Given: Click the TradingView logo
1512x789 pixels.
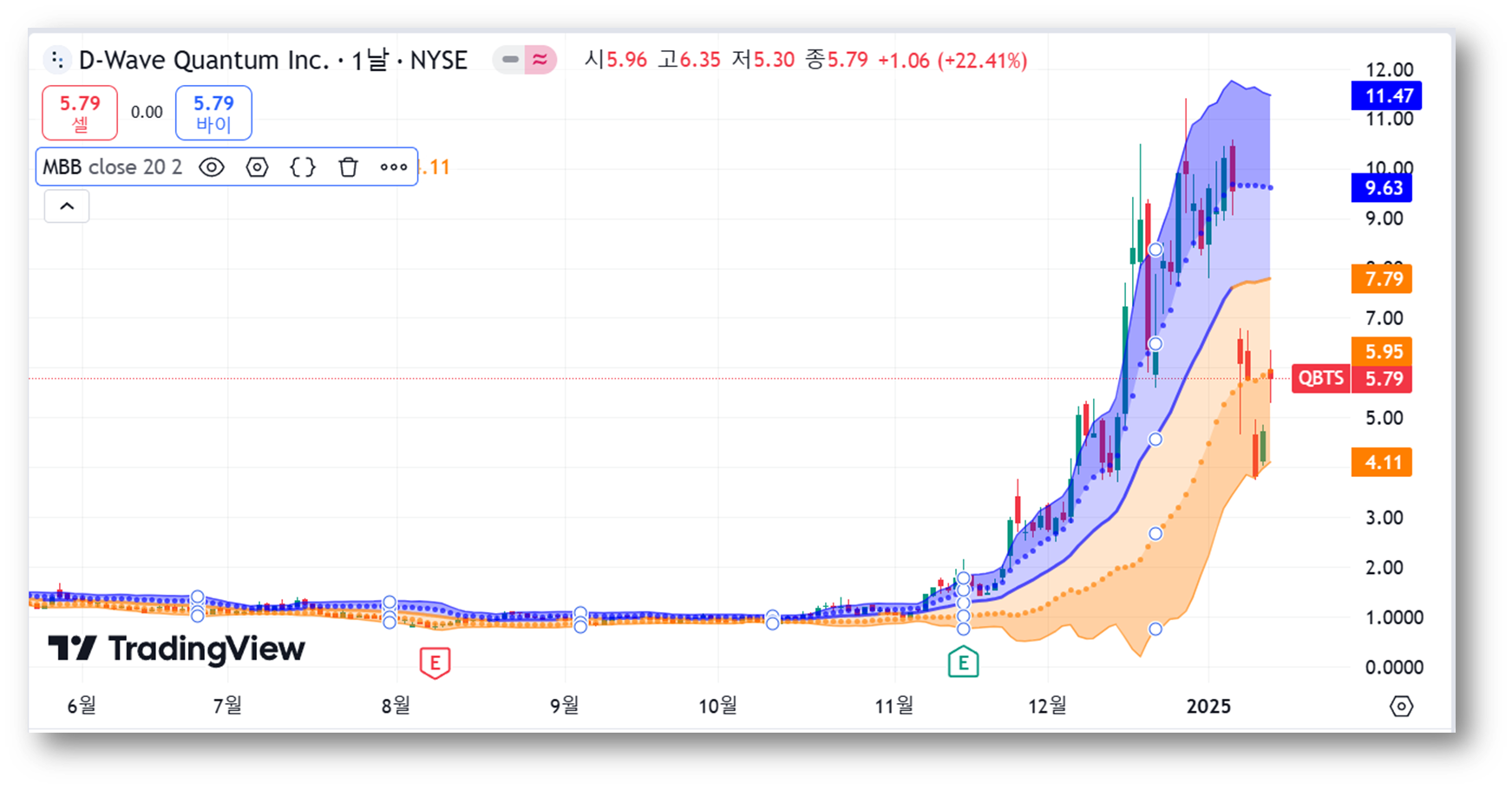Looking at the screenshot, I should [176, 649].
